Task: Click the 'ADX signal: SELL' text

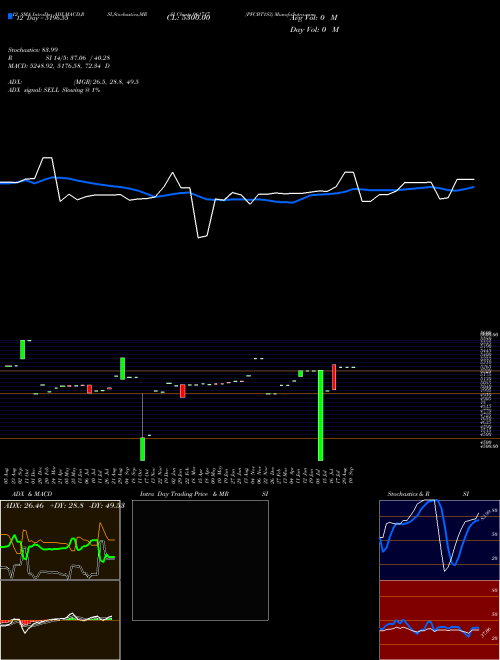Action: [34, 90]
